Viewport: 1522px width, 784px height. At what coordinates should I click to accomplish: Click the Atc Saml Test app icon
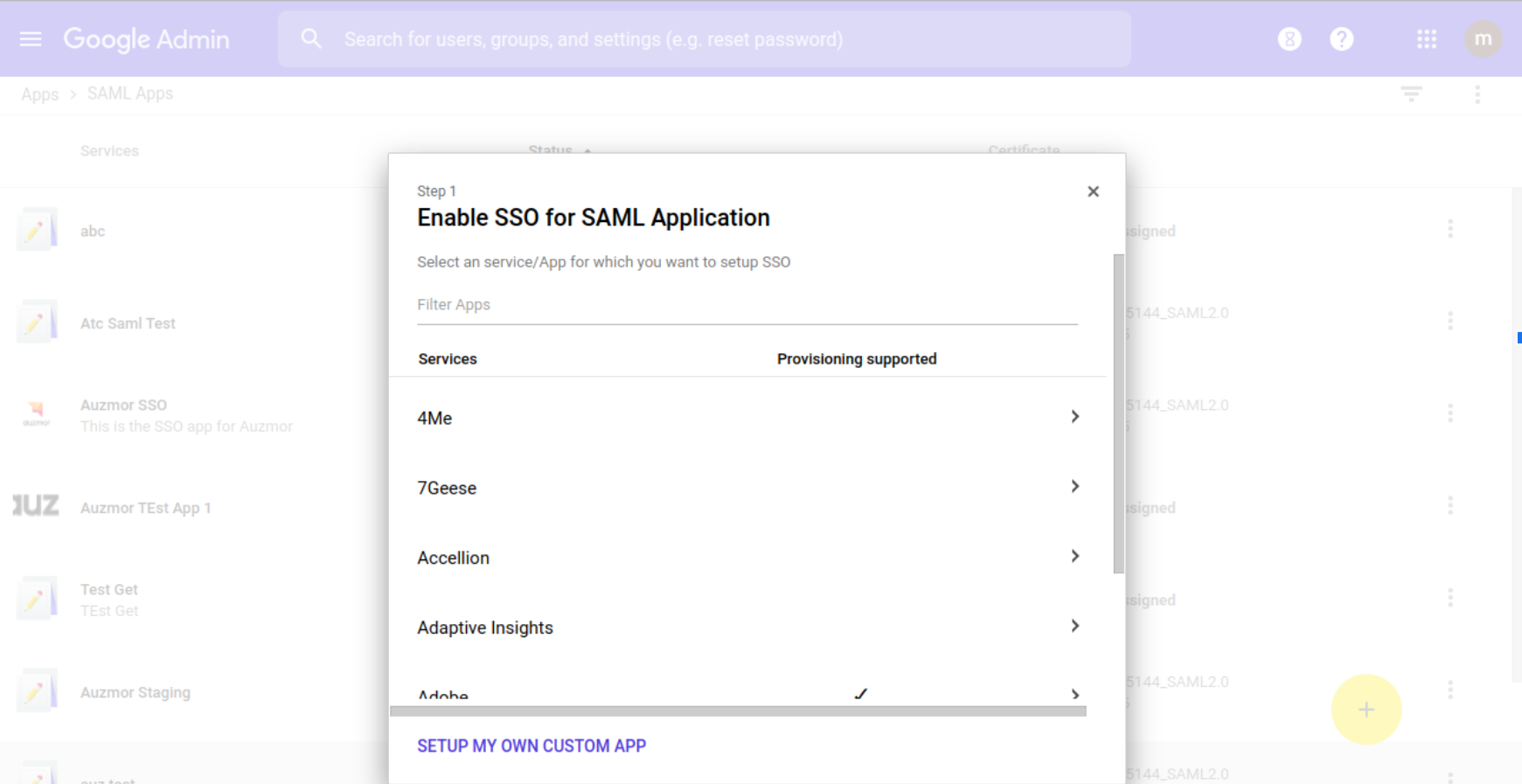point(36,323)
